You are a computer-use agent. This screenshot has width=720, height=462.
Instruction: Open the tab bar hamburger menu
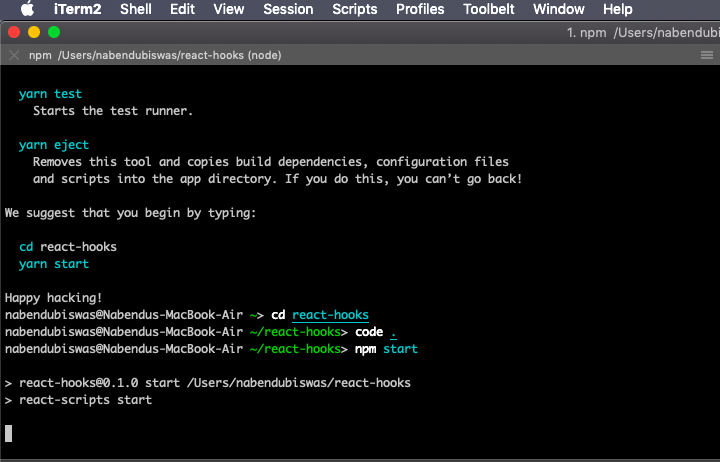[707, 55]
